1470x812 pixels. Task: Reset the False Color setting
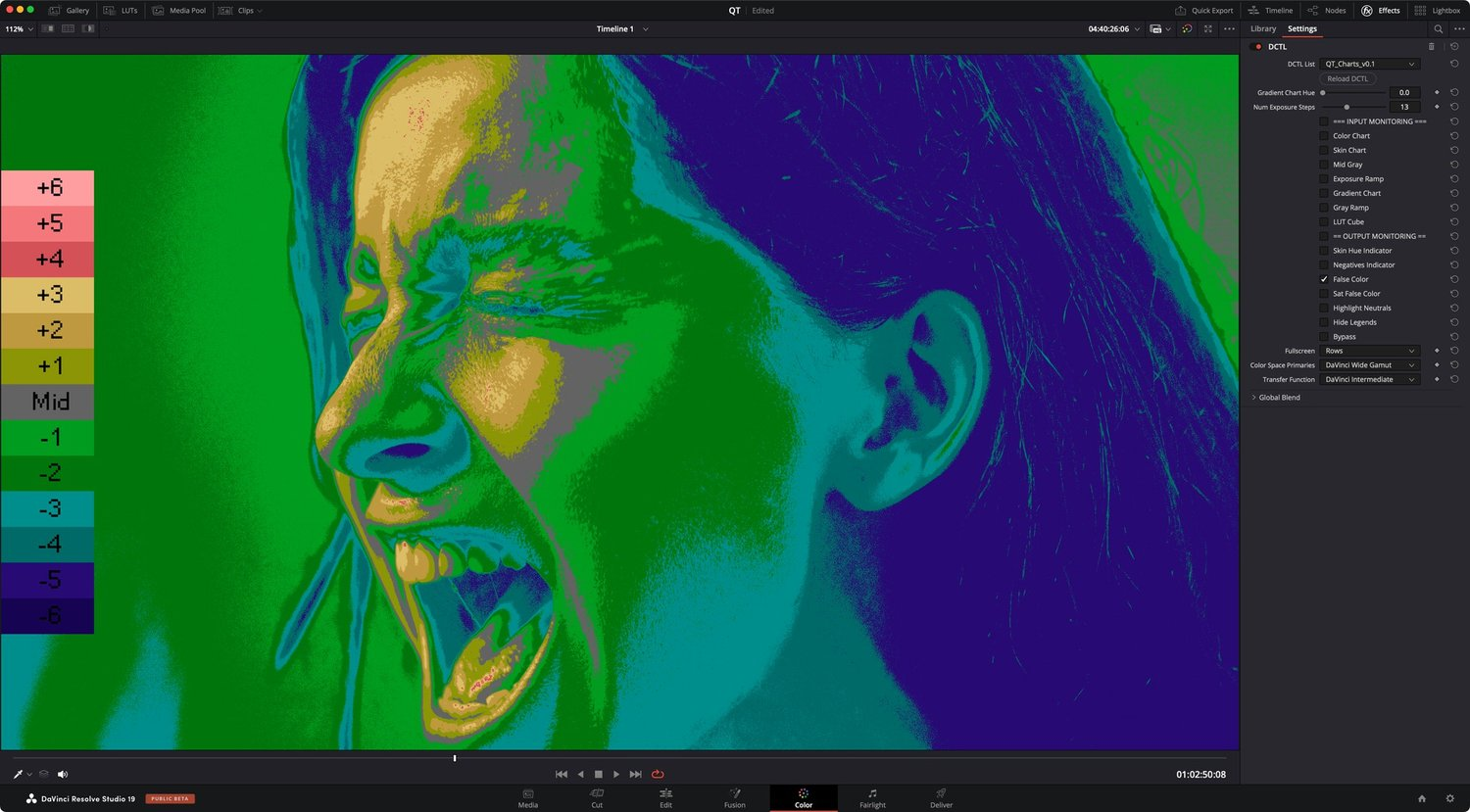coord(1454,279)
